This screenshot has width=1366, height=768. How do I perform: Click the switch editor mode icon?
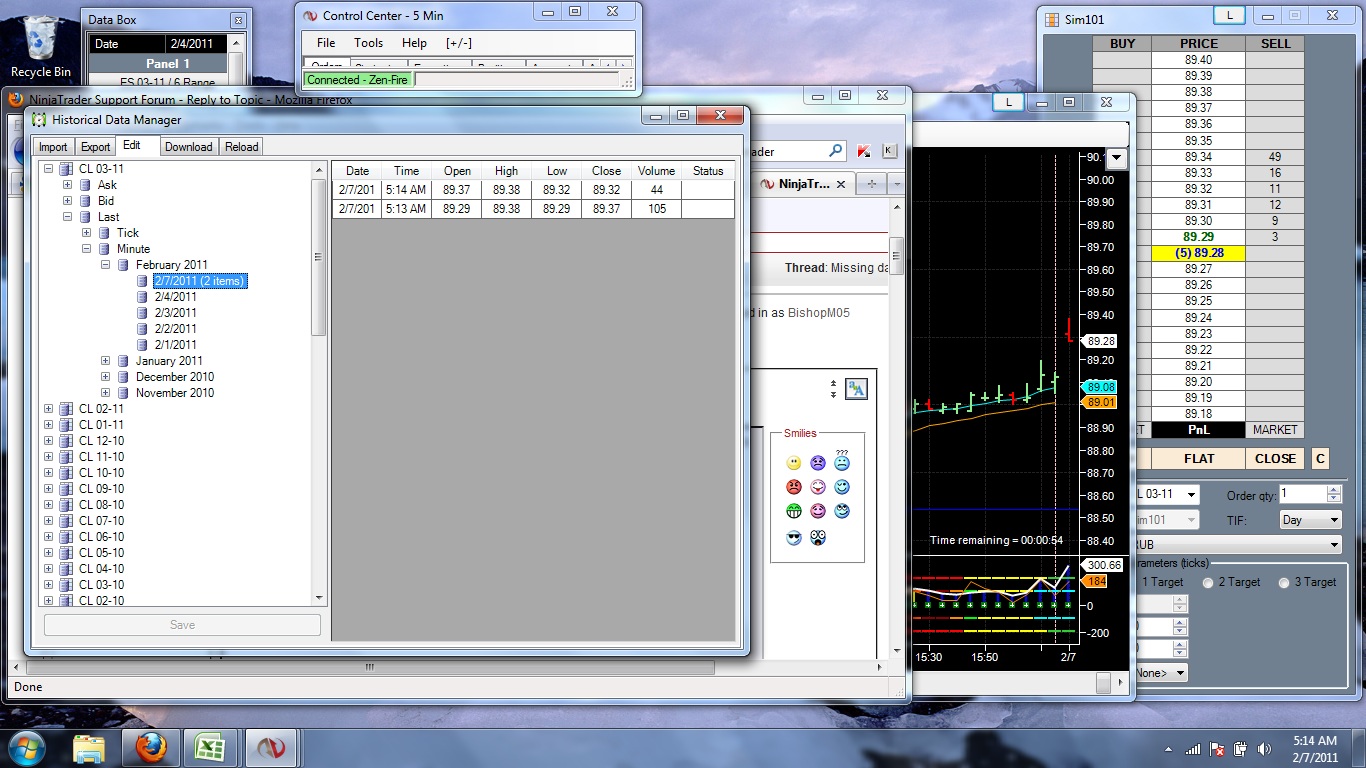855,389
